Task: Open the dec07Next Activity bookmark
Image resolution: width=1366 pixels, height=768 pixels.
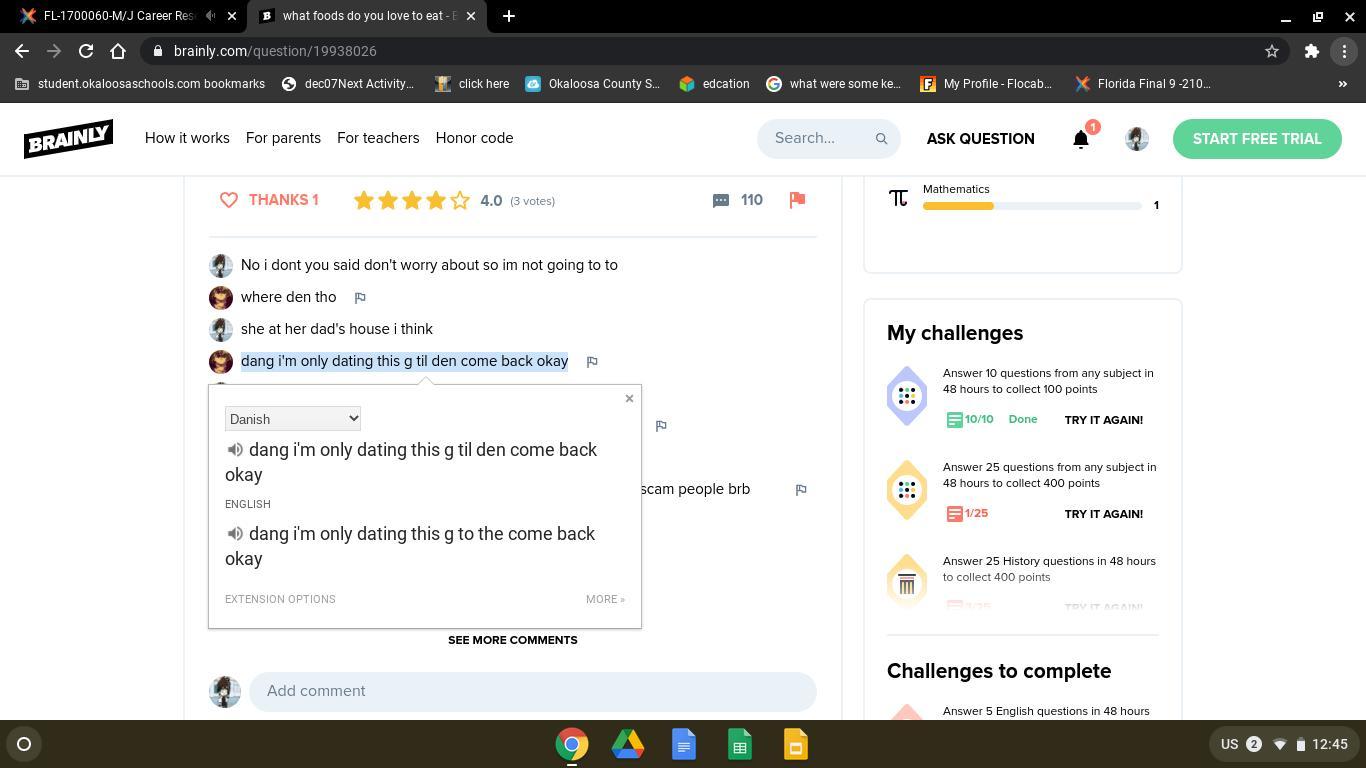Action: point(348,84)
